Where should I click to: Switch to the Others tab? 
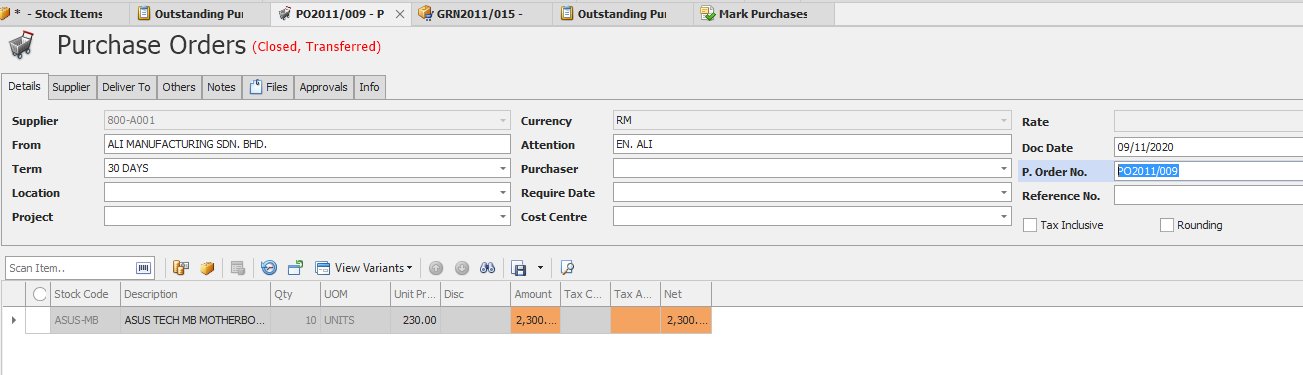pyautogui.click(x=179, y=87)
